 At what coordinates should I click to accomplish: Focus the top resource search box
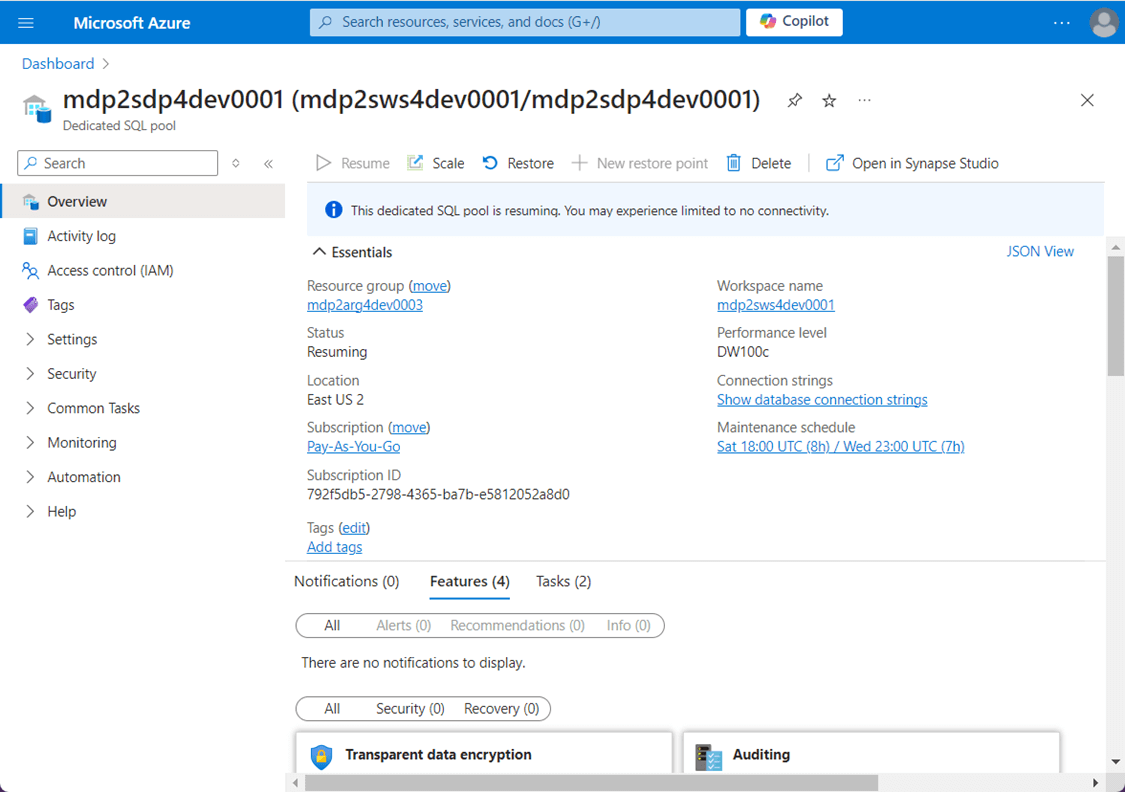pos(524,22)
